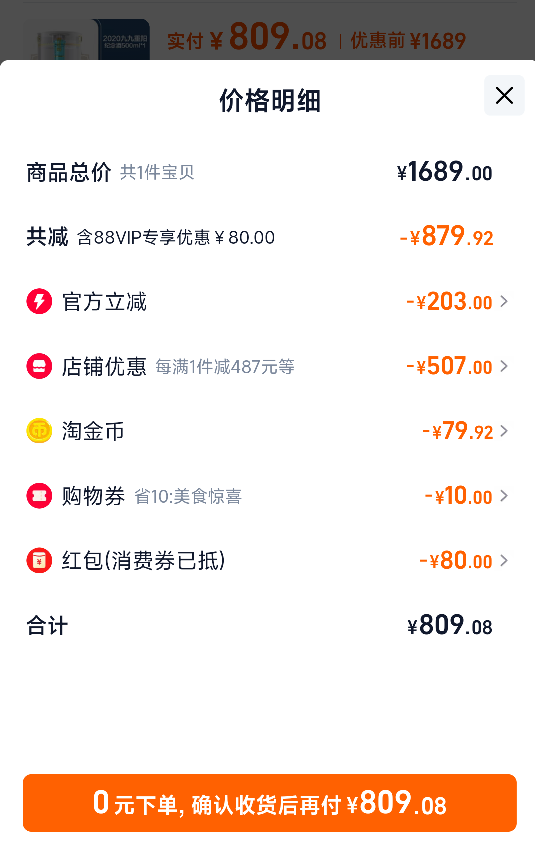Tap the 红包 red envelope icon
This screenshot has width=535, height=845.
39,560
